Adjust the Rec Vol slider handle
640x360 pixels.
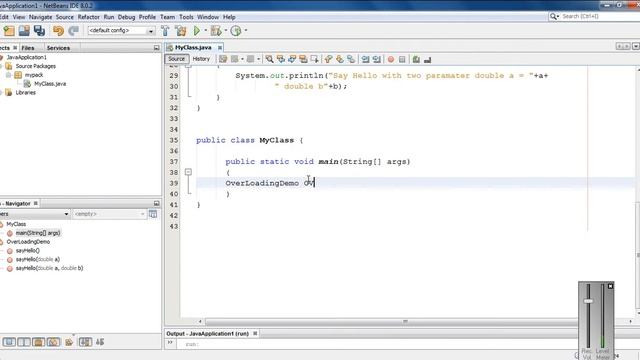point(588,301)
